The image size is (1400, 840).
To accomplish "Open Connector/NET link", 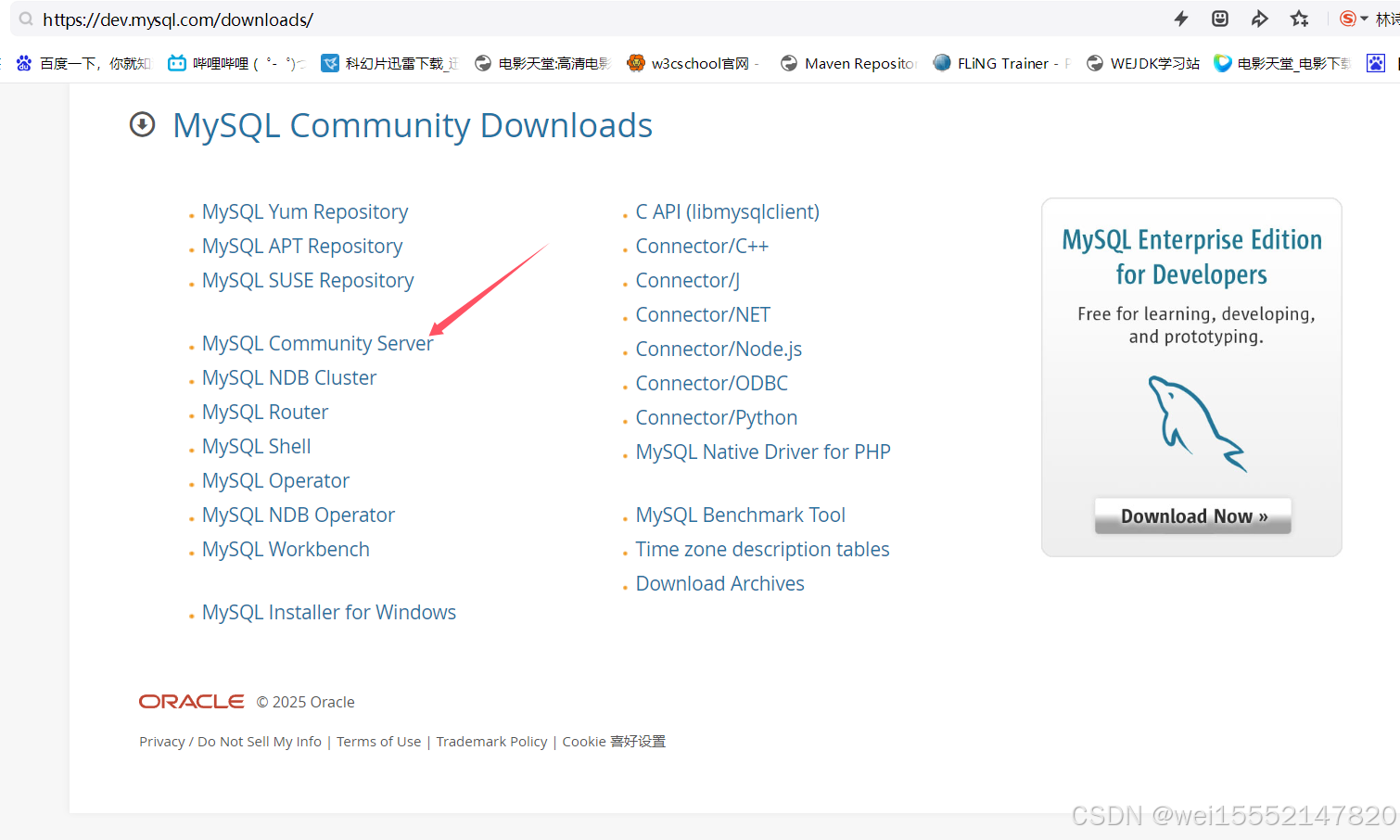I will point(703,314).
